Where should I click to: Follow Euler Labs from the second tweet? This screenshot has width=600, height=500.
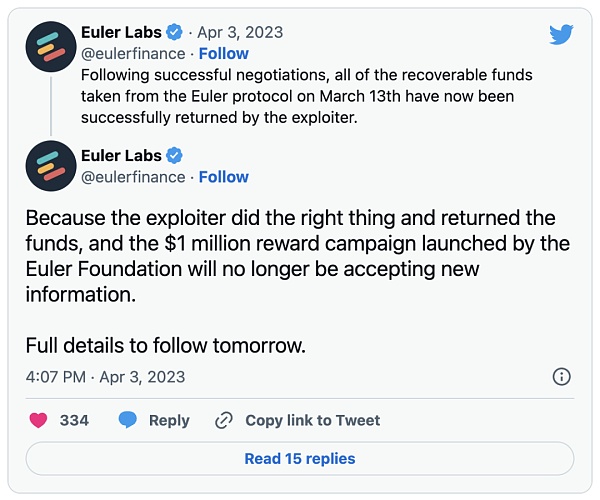pyautogui.click(x=224, y=177)
